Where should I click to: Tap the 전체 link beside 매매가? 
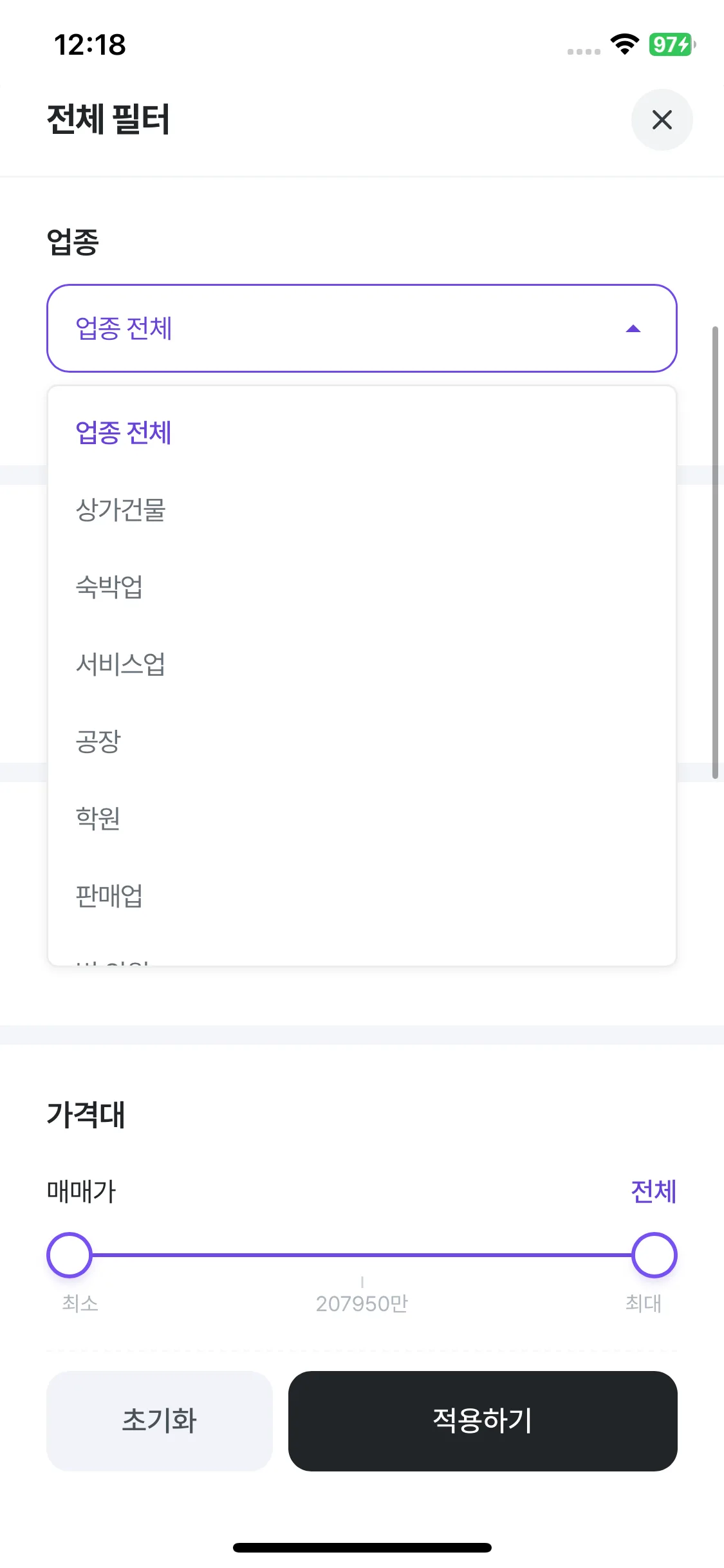(x=653, y=1191)
